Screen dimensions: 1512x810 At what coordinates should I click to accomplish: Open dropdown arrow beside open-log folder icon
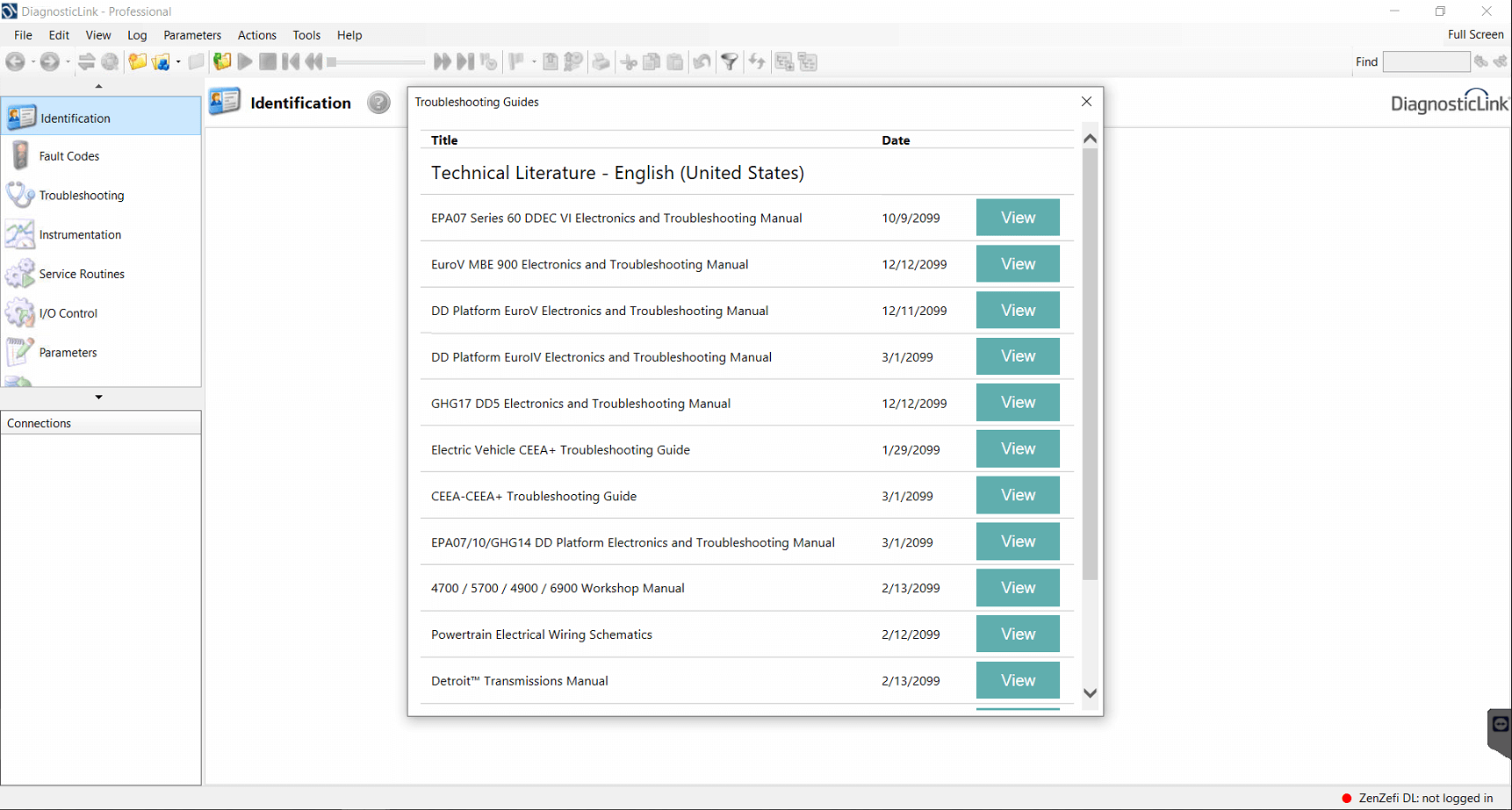click(178, 61)
